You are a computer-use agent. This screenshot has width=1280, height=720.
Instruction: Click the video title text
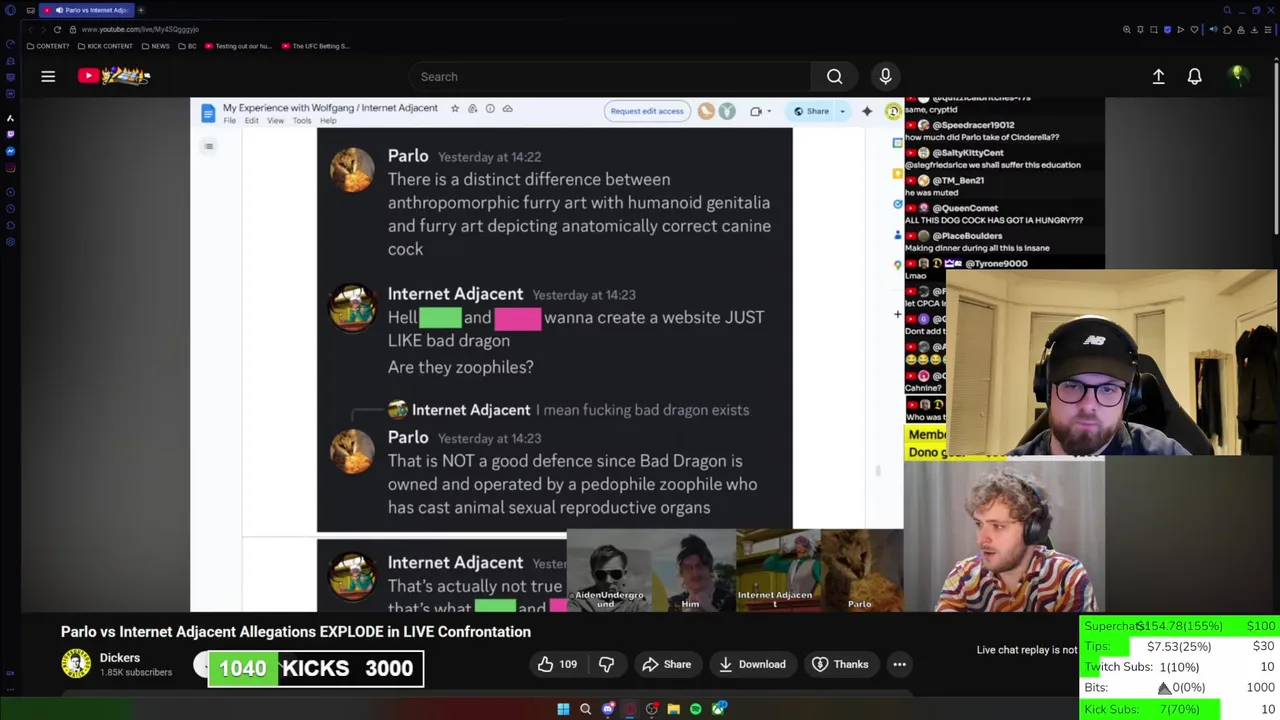click(296, 632)
